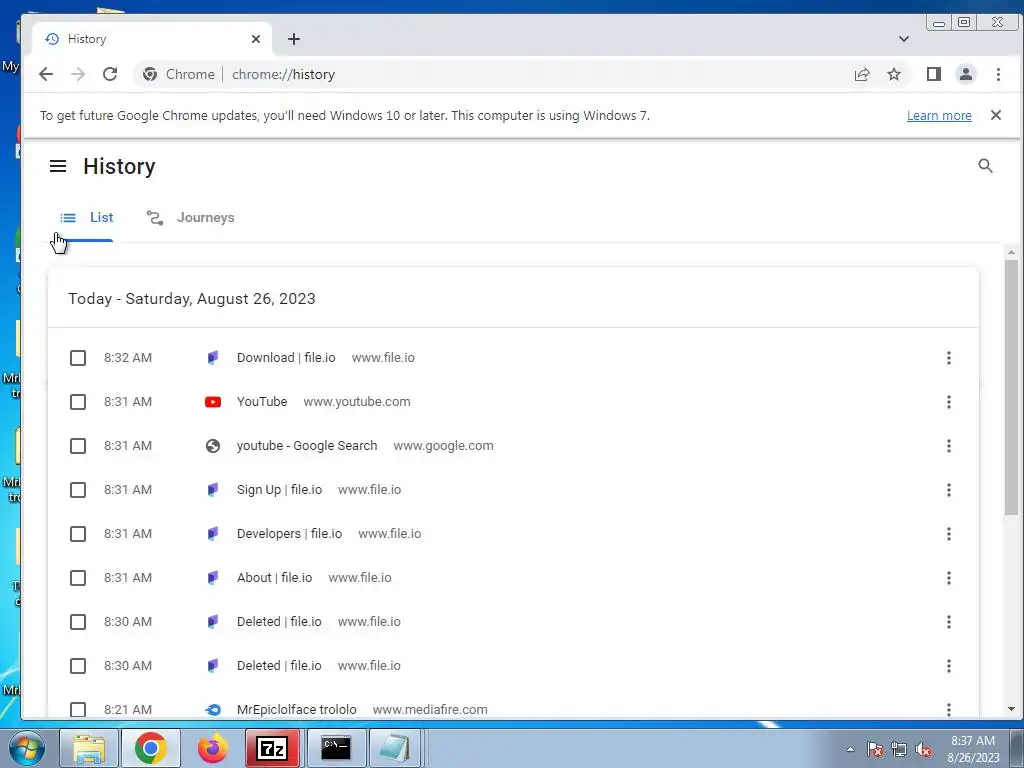Viewport: 1024px width, 768px height.
Task: Click the network tray icon
Action: point(899,749)
